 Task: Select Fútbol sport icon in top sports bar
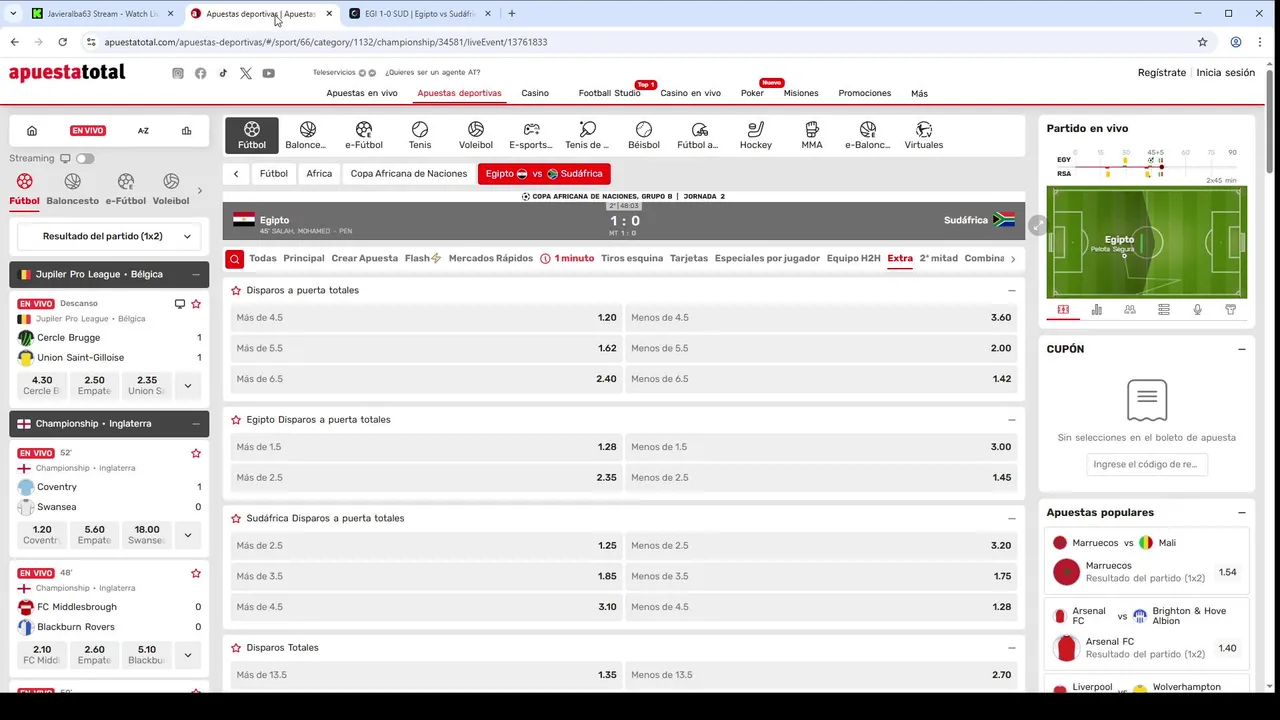[x=252, y=135]
